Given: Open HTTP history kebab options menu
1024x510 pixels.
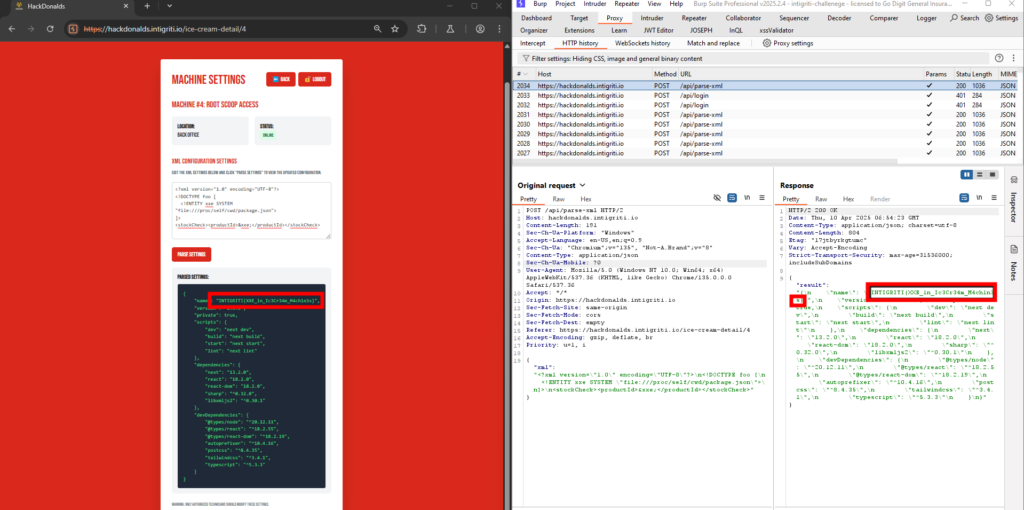Looking at the screenshot, I should 1013,59.
